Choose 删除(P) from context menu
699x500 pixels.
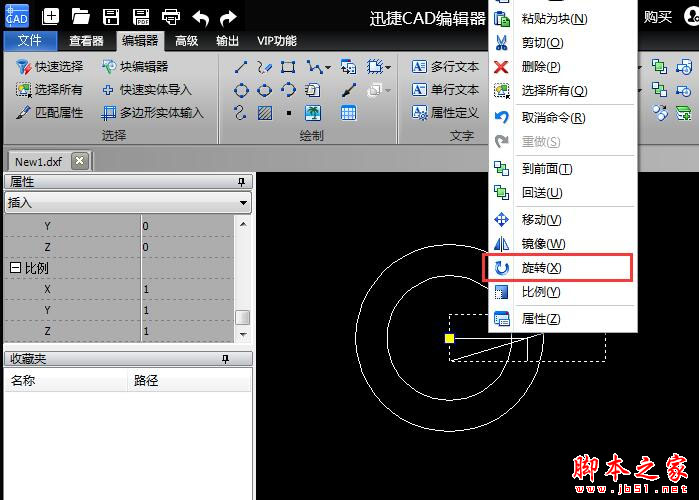[x=563, y=67]
